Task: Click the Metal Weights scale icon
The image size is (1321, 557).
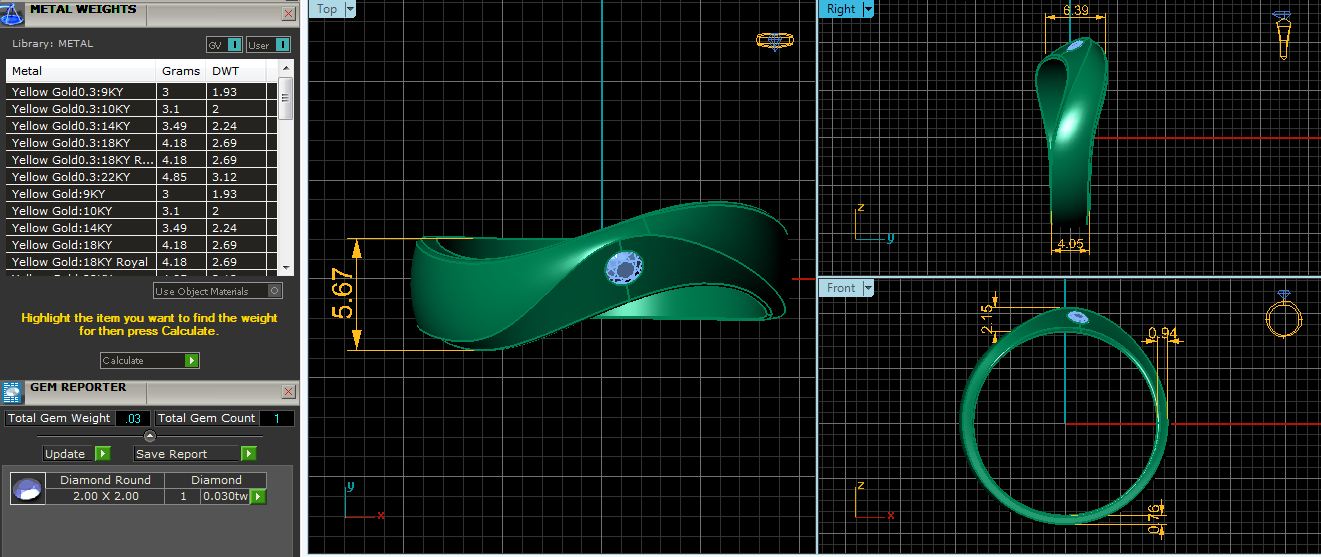Action: tap(13, 14)
